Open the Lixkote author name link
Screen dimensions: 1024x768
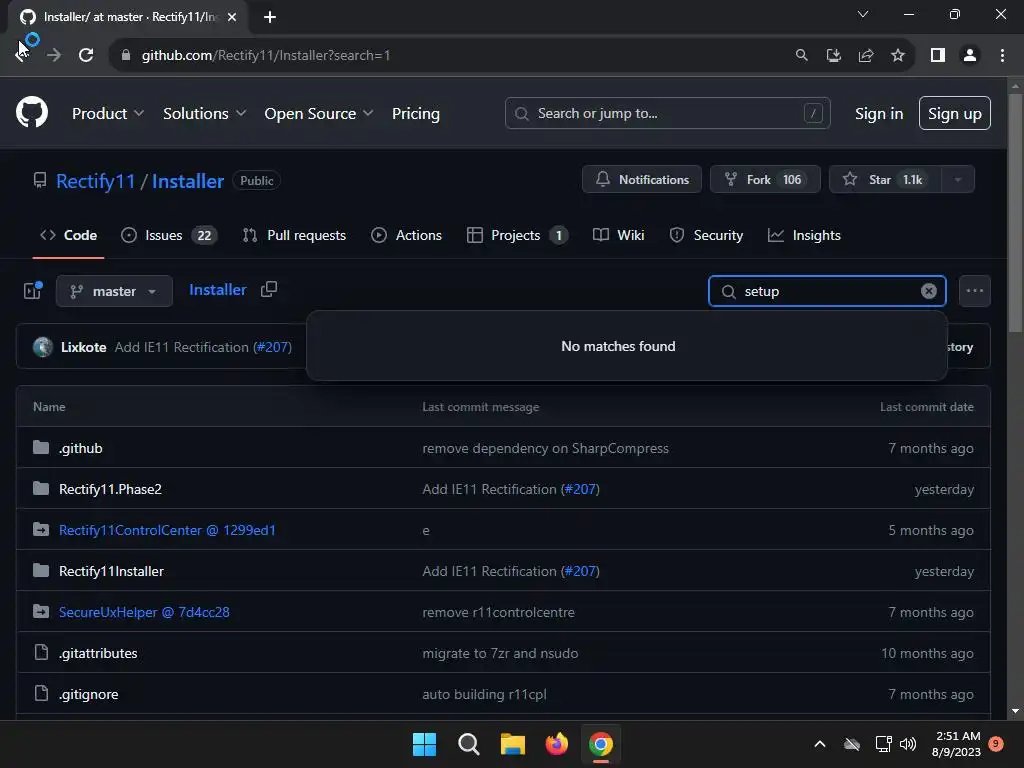click(84, 347)
